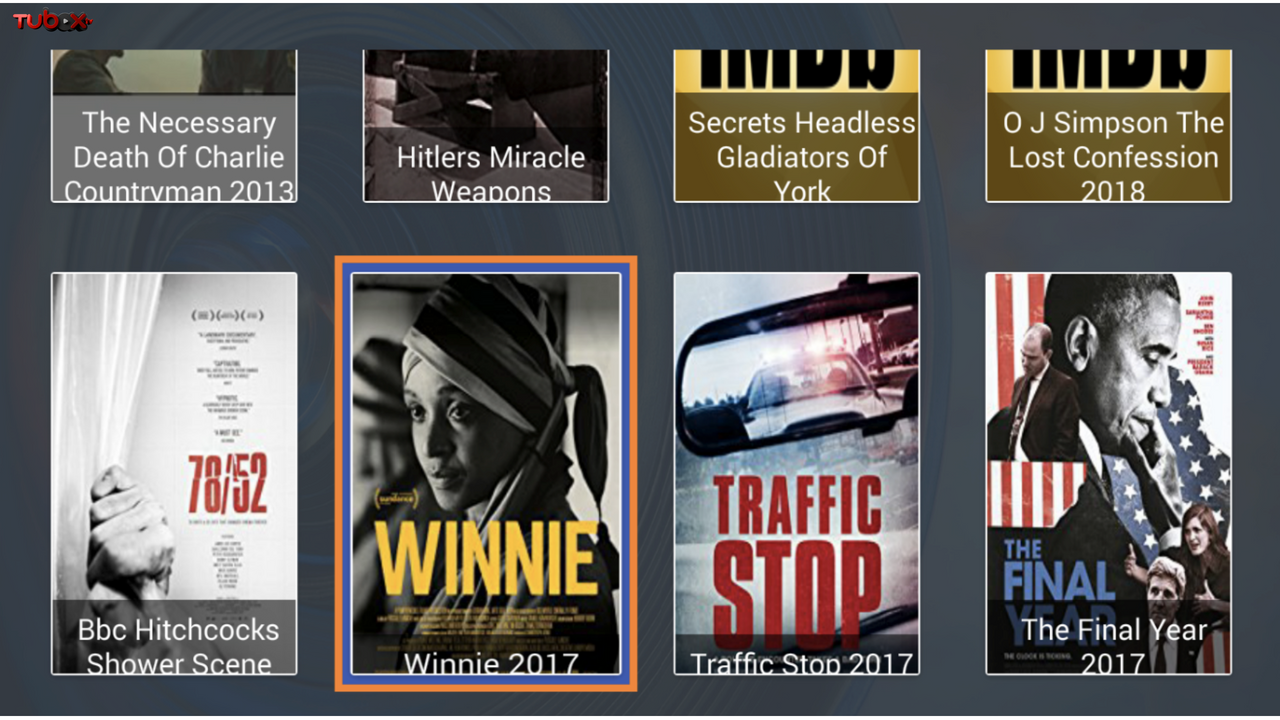Open the Winnie 2017 movie poster
The width and height of the screenshot is (1280, 720).
pyautogui.click(x=486, y=473)
